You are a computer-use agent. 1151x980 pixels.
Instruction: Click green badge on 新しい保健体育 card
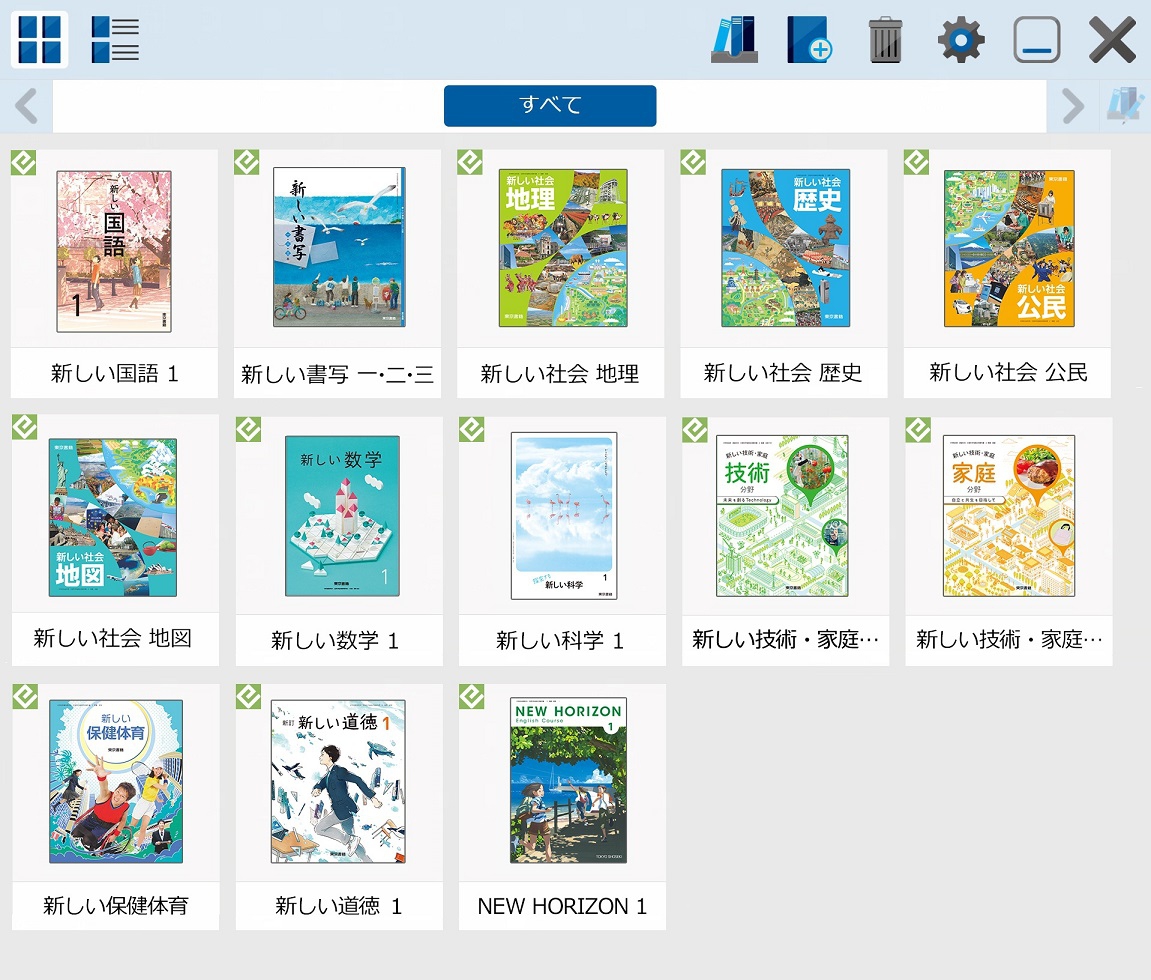25,697
